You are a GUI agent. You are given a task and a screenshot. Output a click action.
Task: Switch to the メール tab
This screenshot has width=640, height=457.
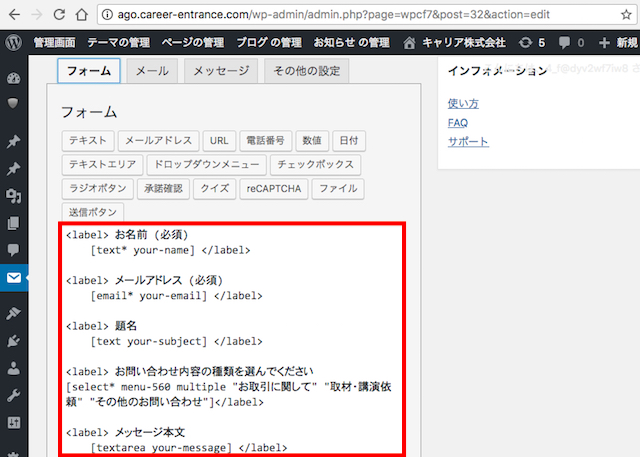[152, 72]
